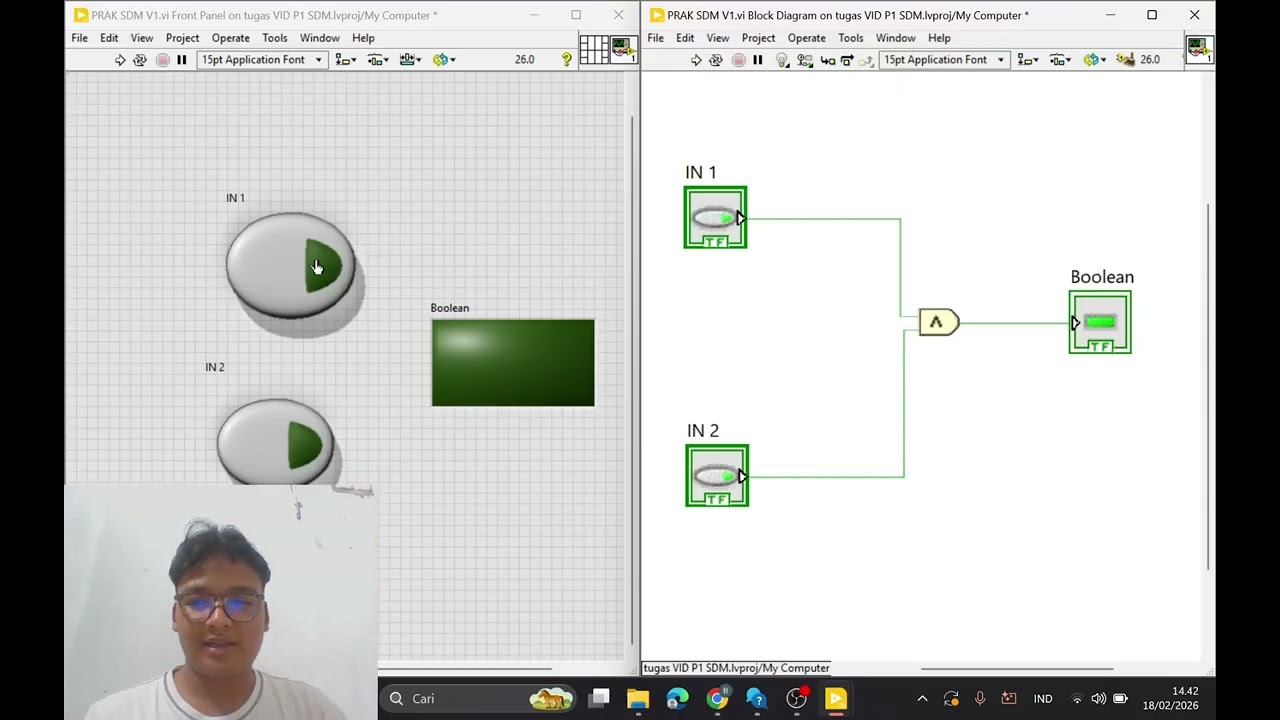The width and height of the screenshot is (1280, 720).
Task: Click VI icon in Block Diagram corner
Action: pyautogui.click(x=1199, y=50)
